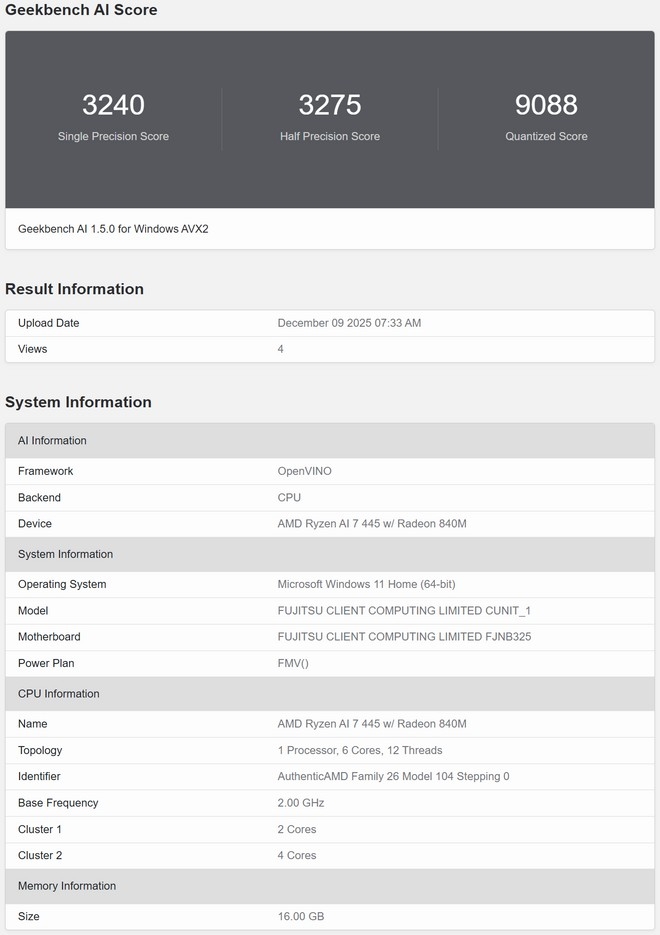Select the 3275 half precision score

[330, 105]
